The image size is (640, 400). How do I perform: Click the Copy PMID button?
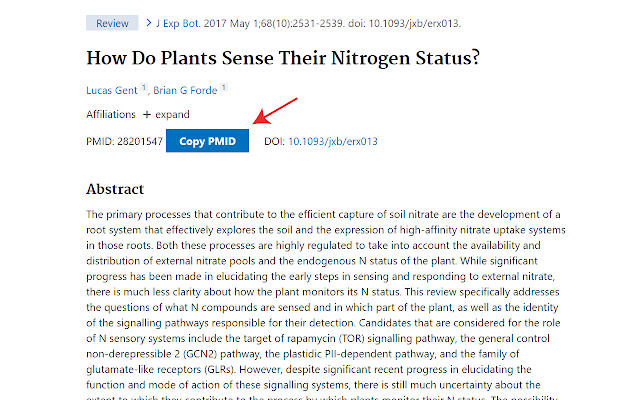[x=207, y=141]
